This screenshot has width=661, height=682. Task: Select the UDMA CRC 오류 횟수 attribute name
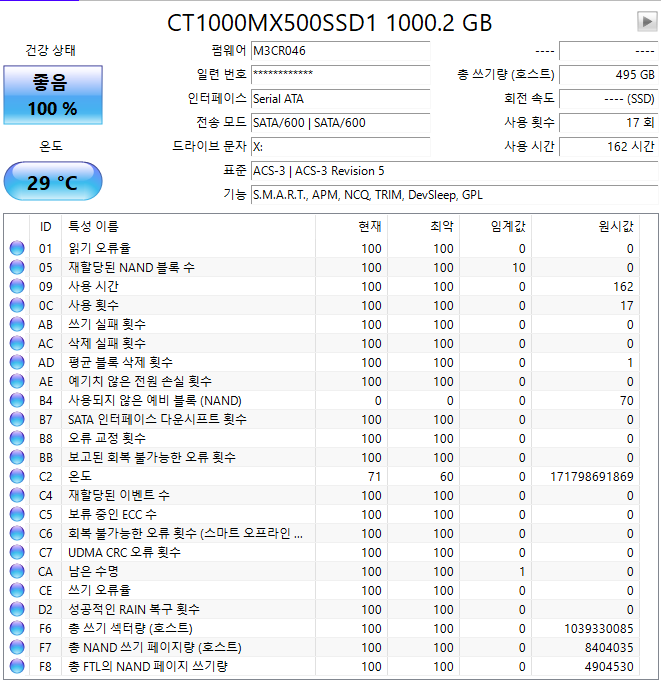pyautogui.click(x=124, y=552)
